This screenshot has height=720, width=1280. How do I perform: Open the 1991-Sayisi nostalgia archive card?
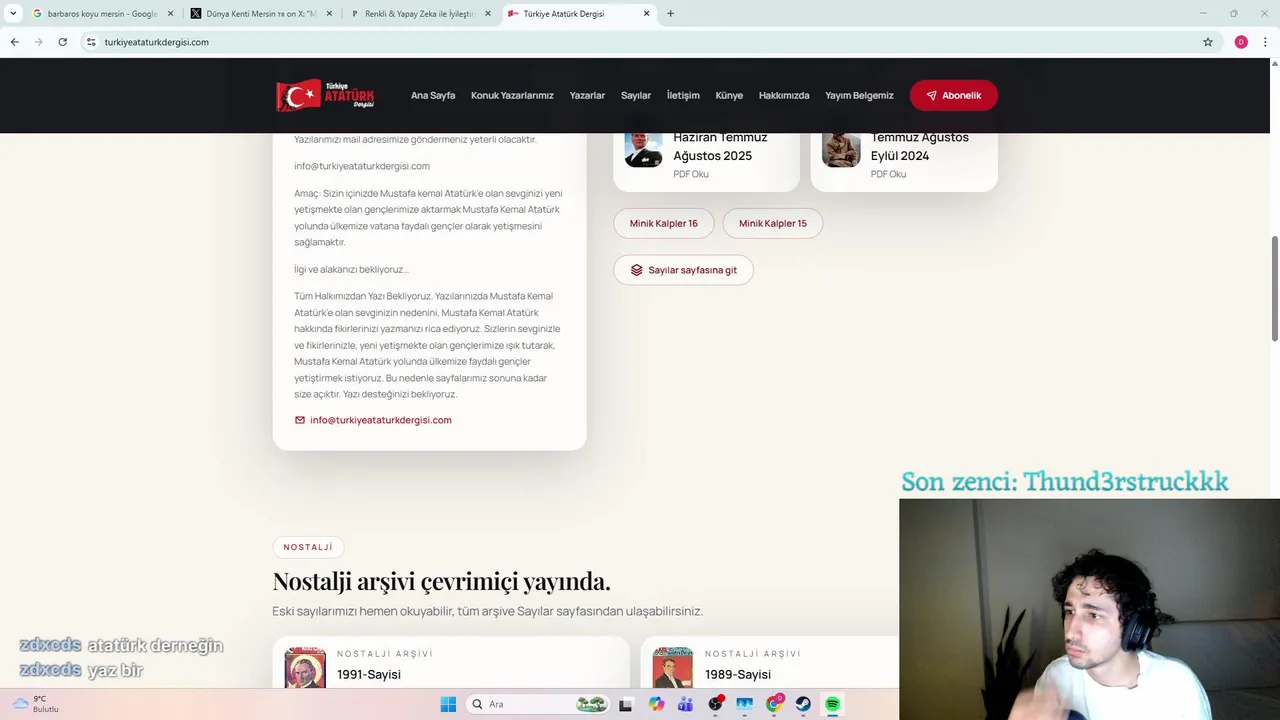click(x=451, y=664)
